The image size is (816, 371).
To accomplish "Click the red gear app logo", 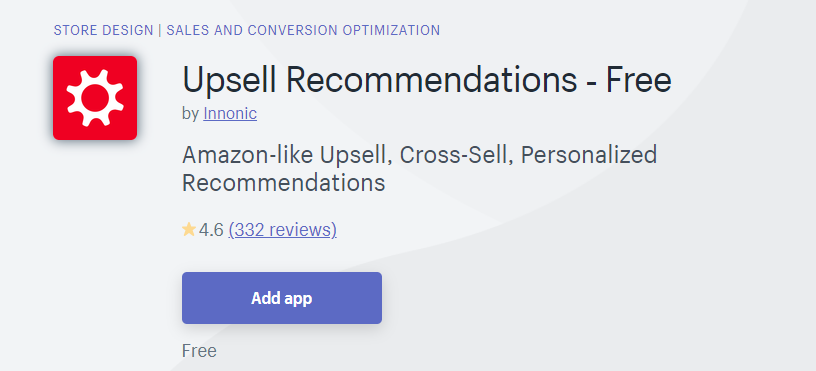I will [95, 98].
